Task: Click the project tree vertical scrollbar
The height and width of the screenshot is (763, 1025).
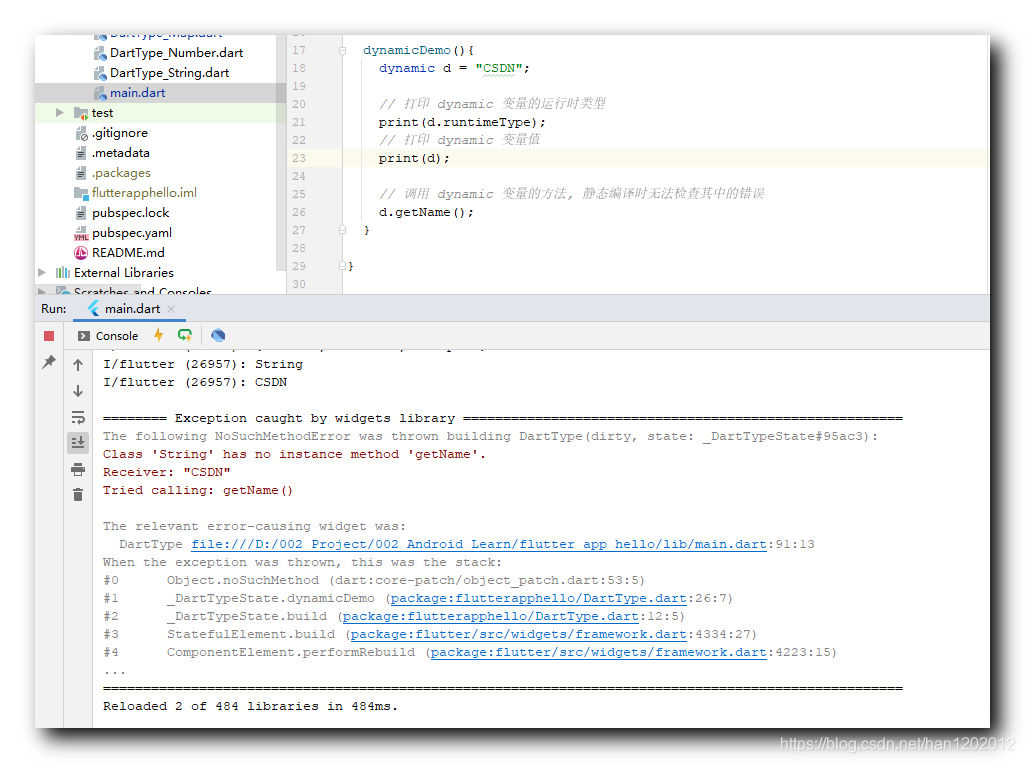Action: click(281, 150)
